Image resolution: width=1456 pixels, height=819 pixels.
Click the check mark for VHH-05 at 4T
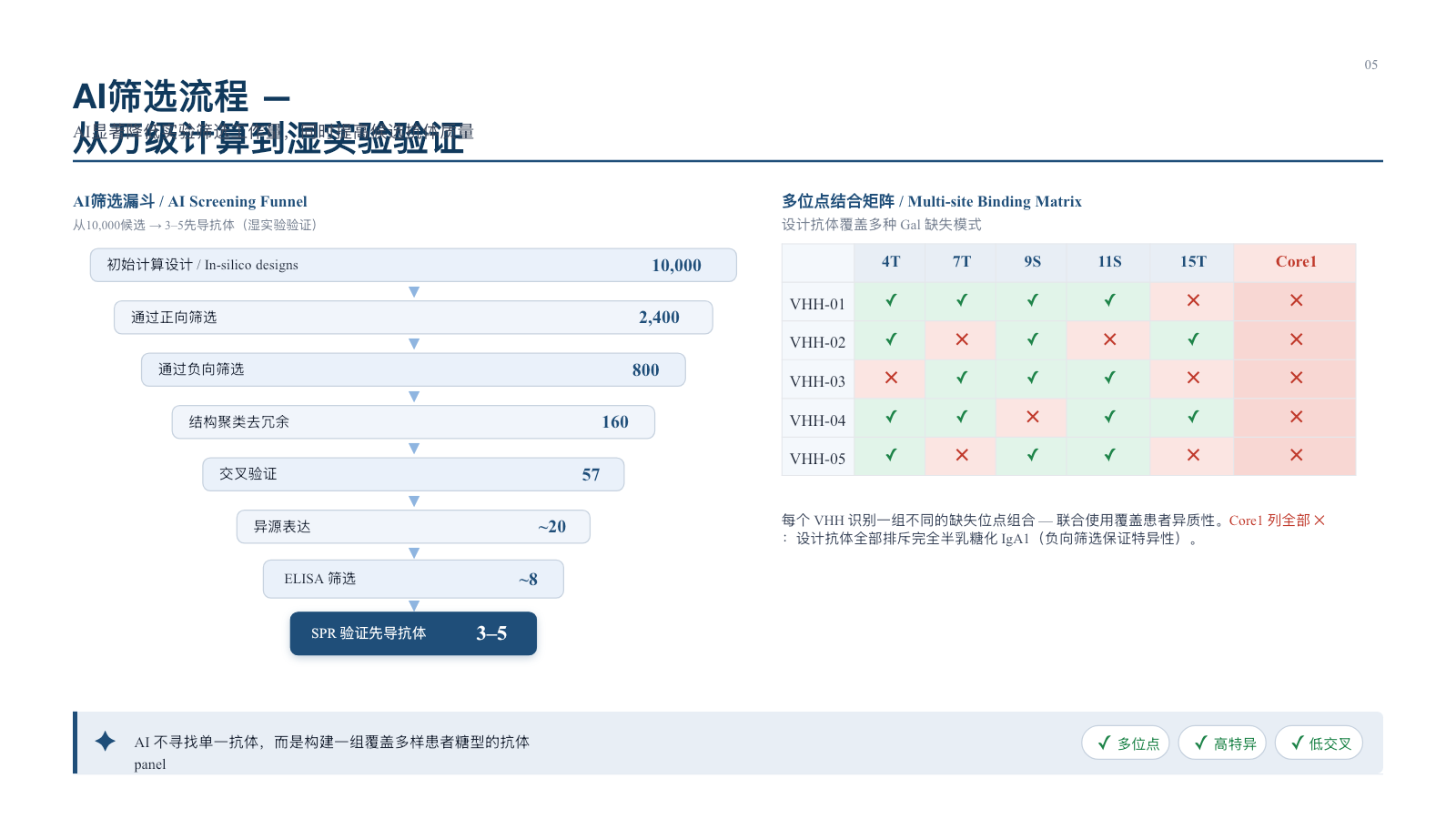pyautogui.click(x=891, y=455)
